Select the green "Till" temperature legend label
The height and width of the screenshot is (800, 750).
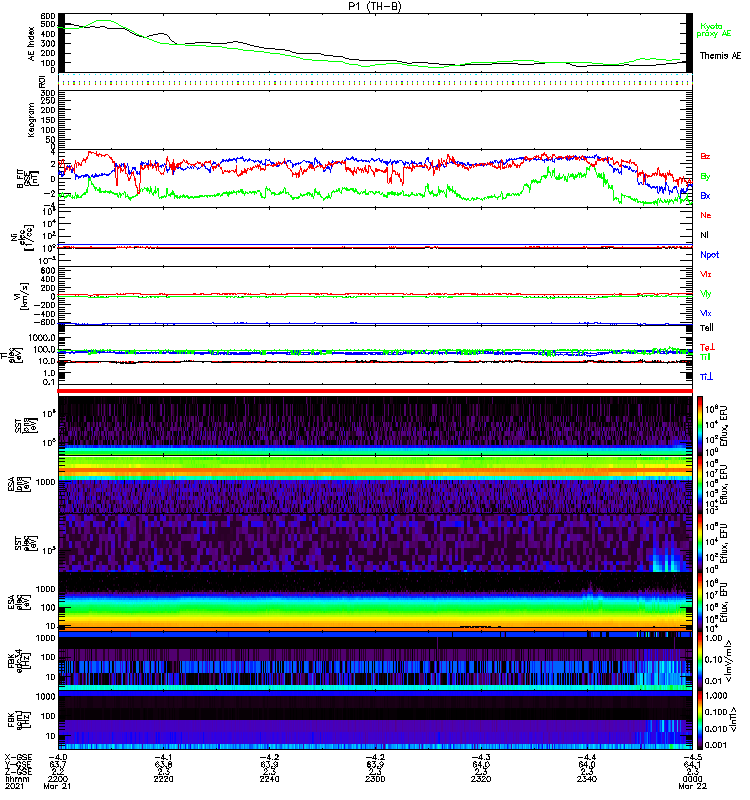pyautogui.click(x=705, y=357)
